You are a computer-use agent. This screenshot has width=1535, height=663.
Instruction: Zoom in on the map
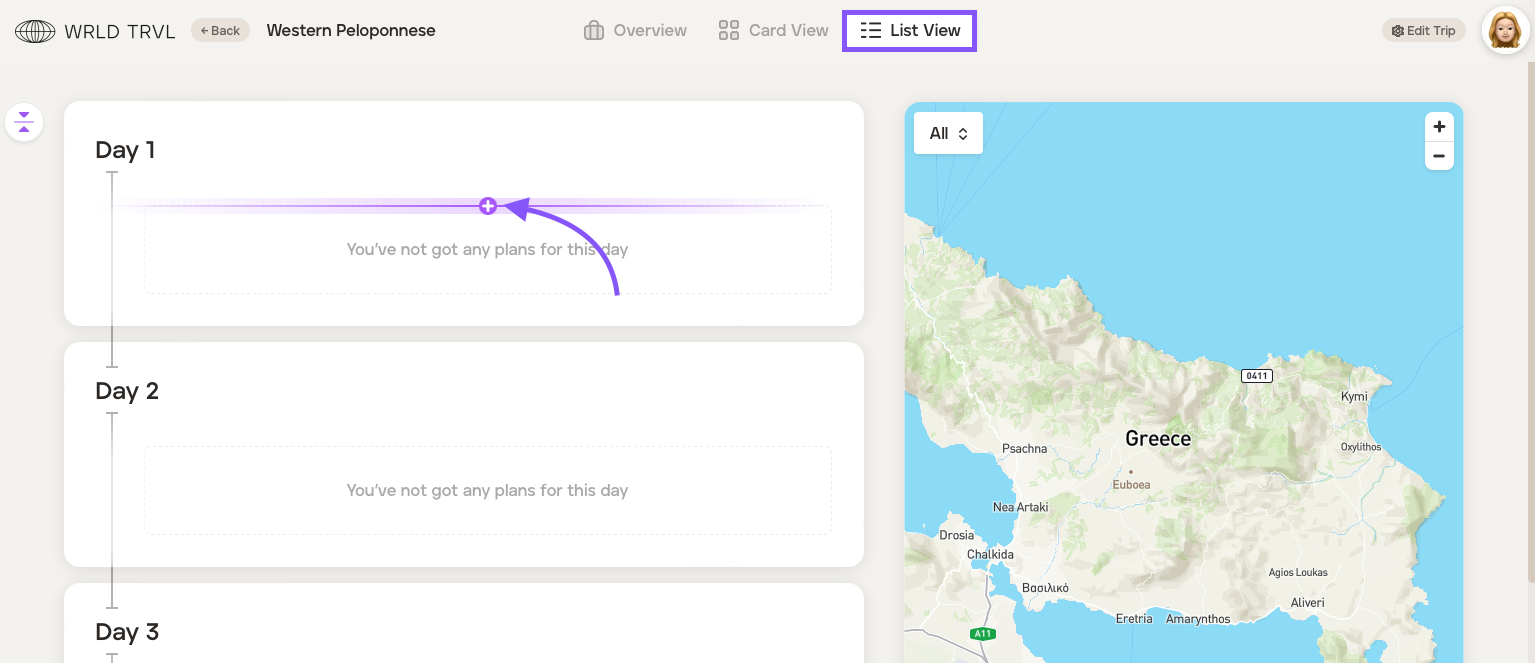[1439, 127]
